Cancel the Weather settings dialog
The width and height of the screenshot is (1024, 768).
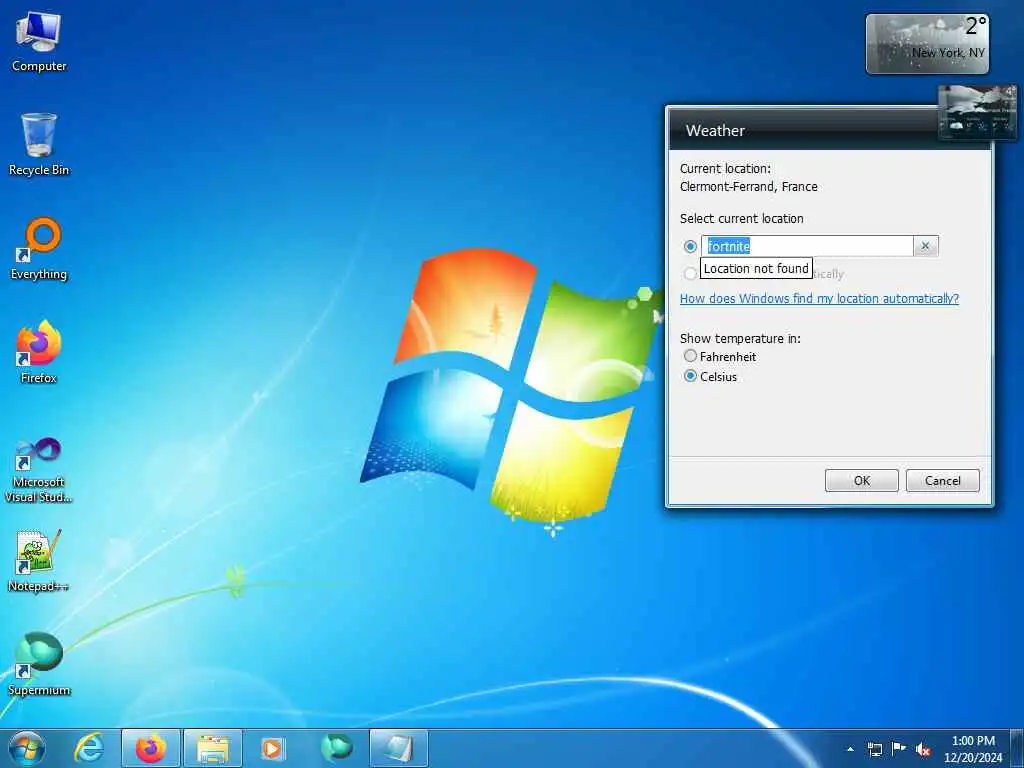coord(942,481)
